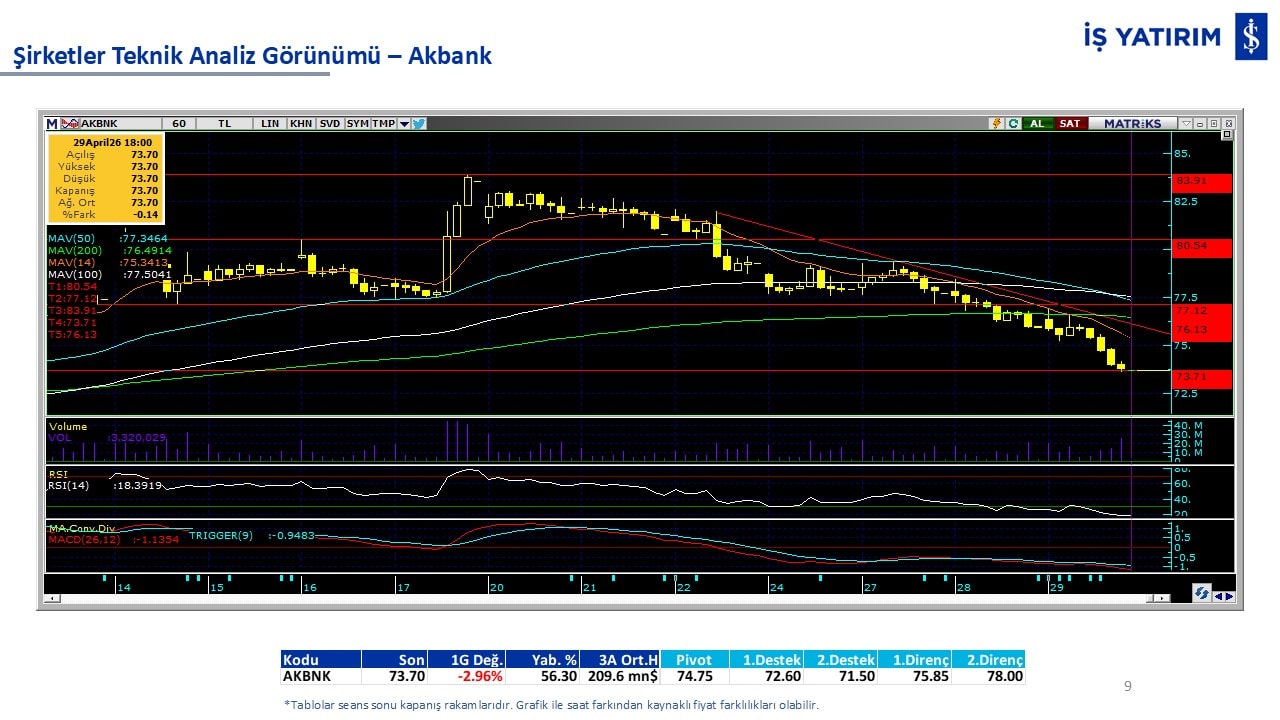Click the blue right navigation arrow

[1229, 597]
